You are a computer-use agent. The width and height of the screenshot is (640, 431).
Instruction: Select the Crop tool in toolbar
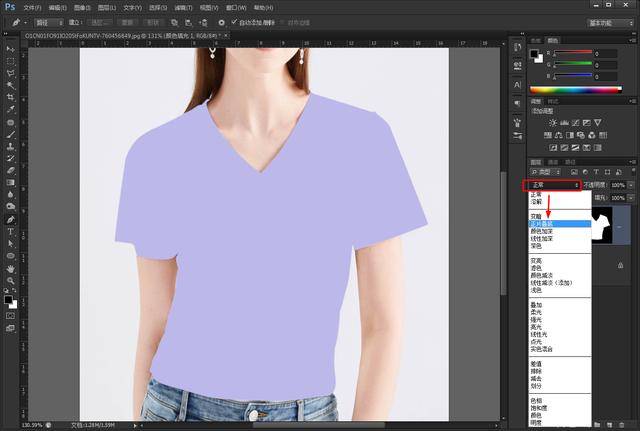11,98
